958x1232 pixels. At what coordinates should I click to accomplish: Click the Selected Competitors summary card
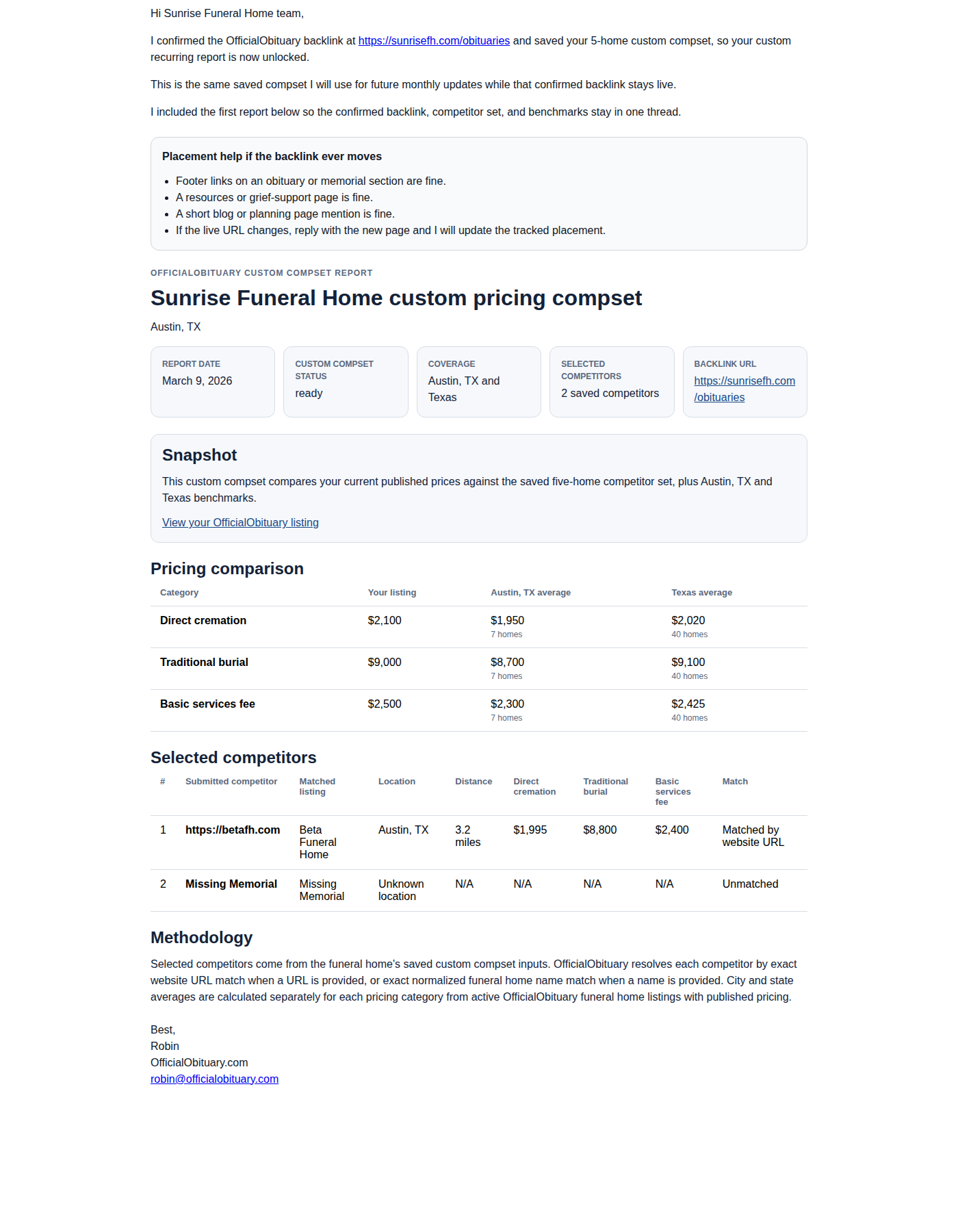tap(611, 381)
